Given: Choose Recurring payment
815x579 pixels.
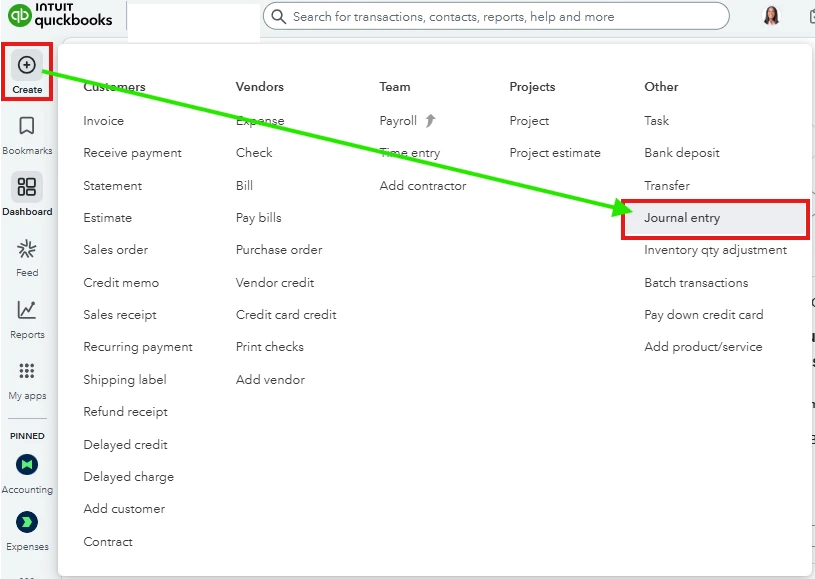Looking at the screenshot, I should click(x=138, y=347).
